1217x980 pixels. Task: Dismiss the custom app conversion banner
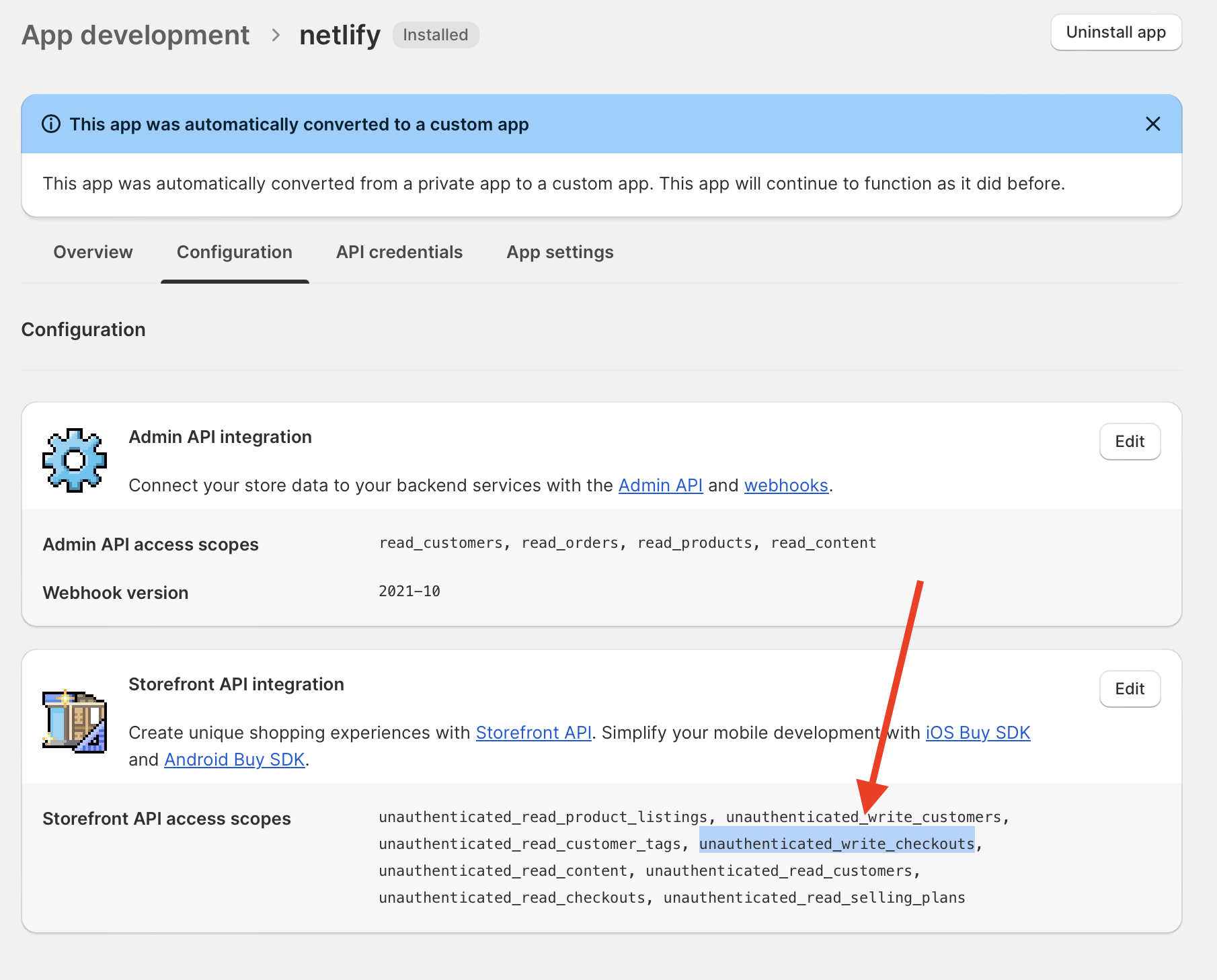click(x=1152, y=124)
